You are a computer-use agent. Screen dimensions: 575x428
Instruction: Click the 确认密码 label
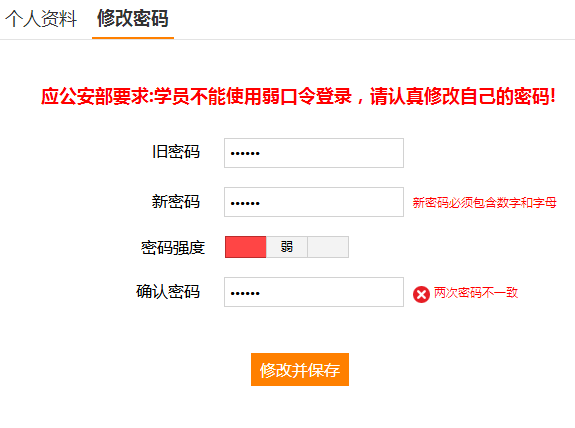click(x=168, y=292)
